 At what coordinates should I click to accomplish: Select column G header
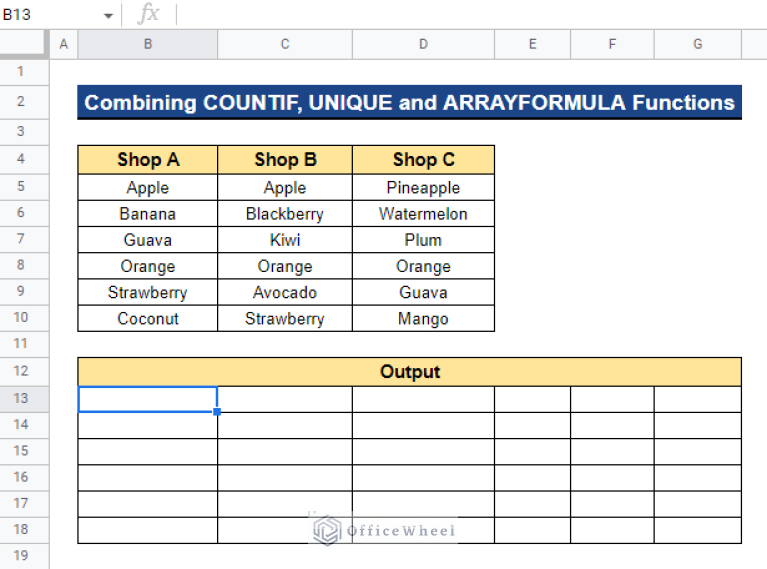[x=697, y=44]
